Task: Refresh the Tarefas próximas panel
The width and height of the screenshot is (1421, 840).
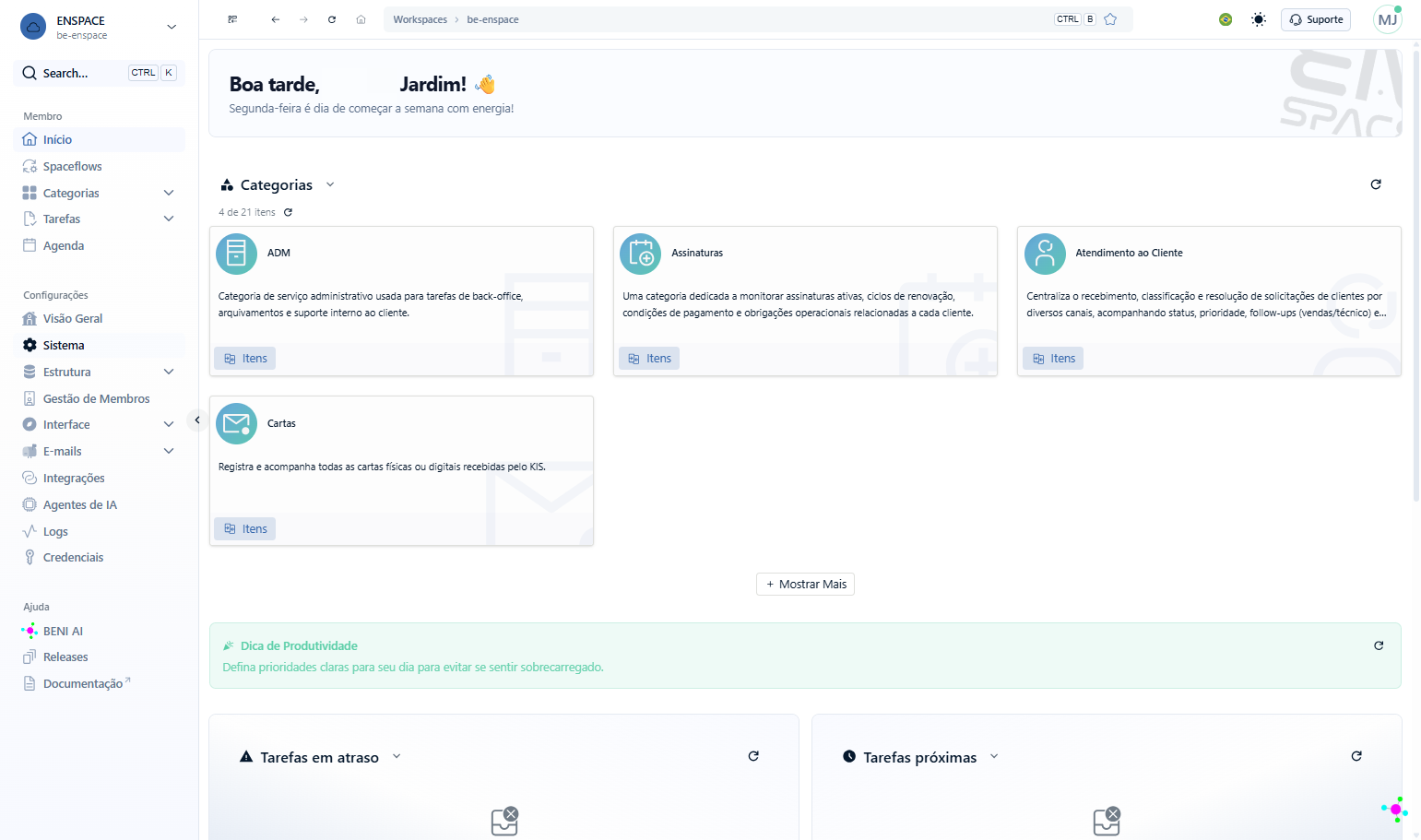Action: point(1356,756)
